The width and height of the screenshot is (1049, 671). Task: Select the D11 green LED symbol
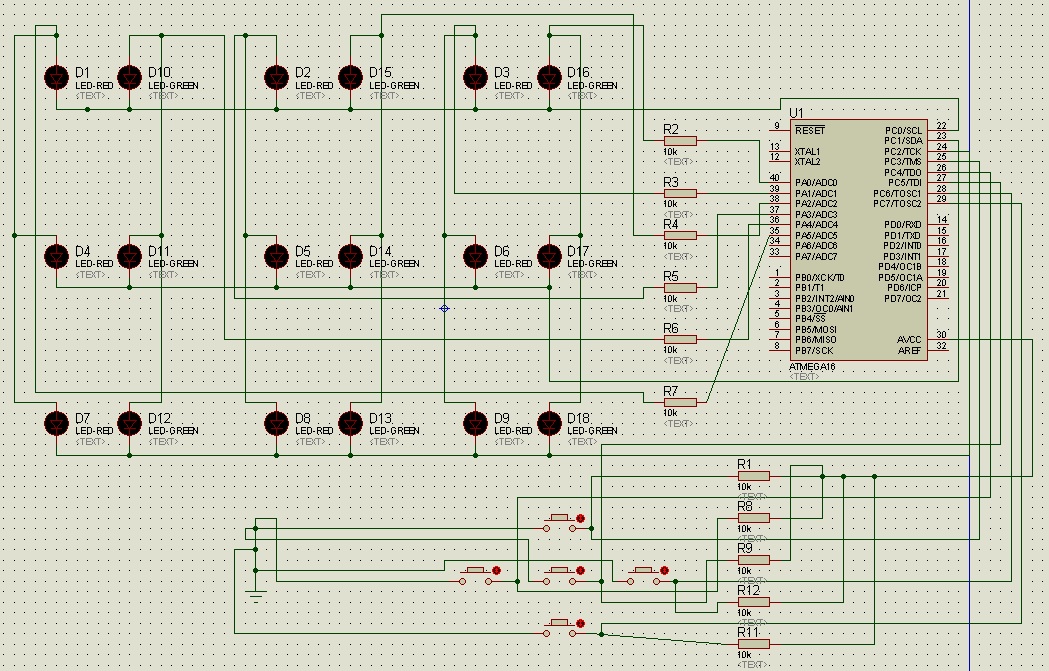pyautogui.click(x=130, y=256)
